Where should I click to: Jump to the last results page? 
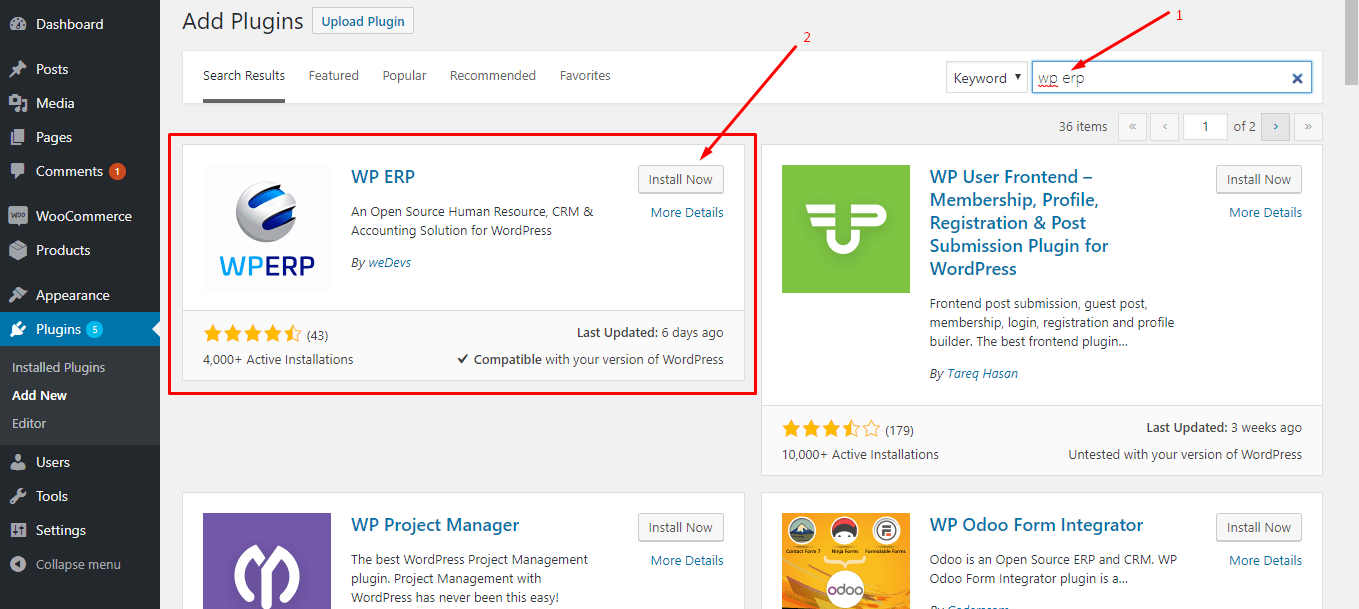click(x=1308, y=126)
